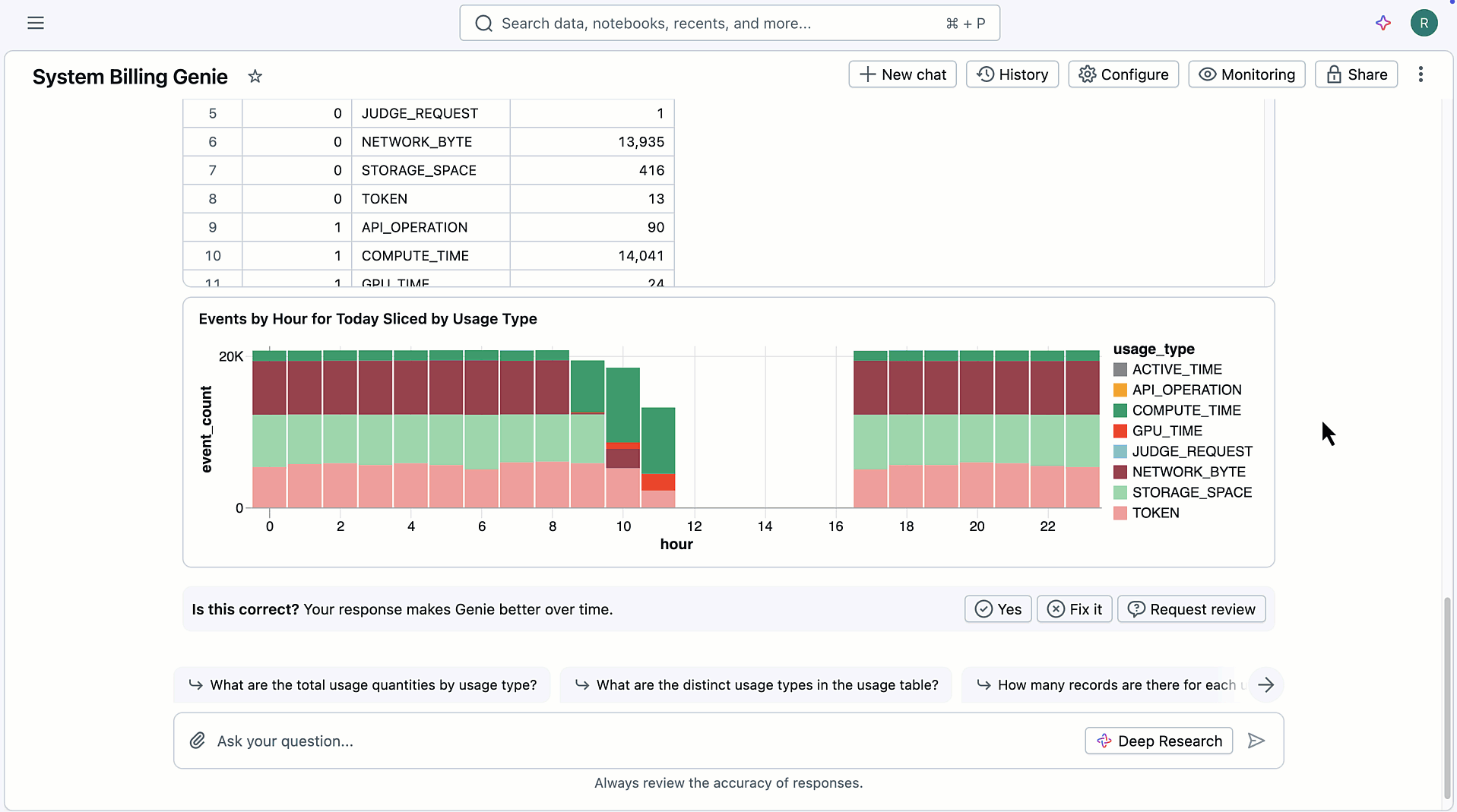This screenshot has height=812, width=1457.
Task: Click the COMPUTE_TIME legend color swatch
Action: click(x=1120, y=410)
